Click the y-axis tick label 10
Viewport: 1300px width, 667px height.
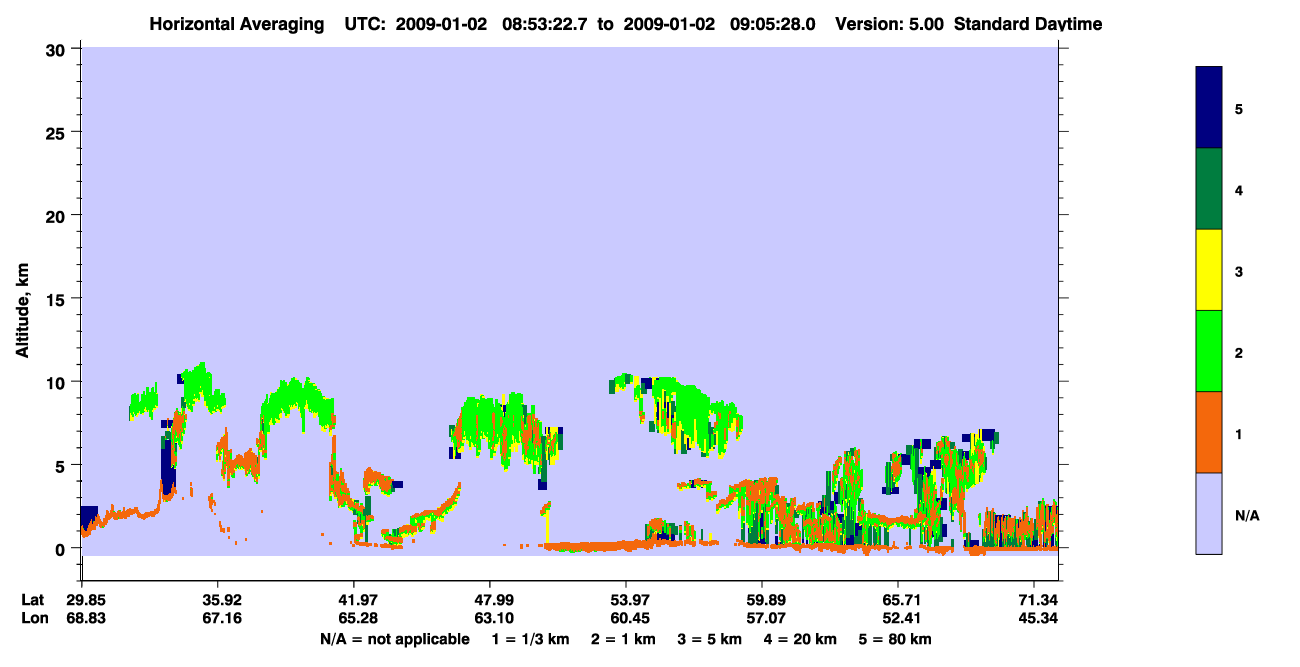pyautogui.click(x=58, y=382)
